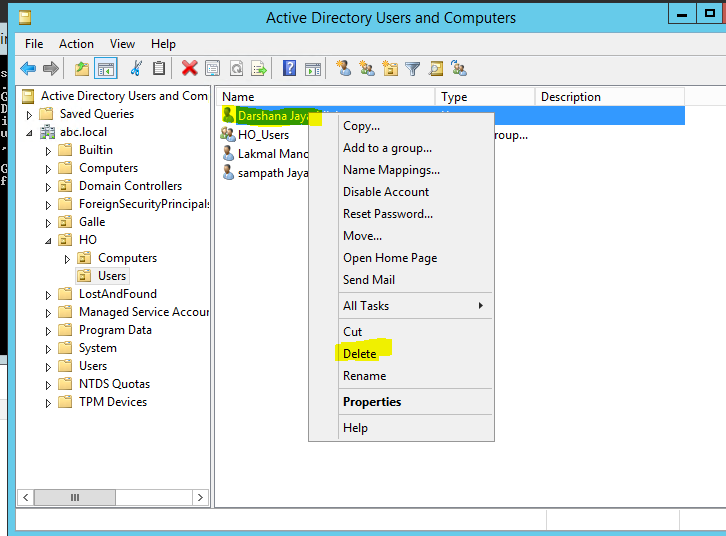Expand the Domain Controllers node
726x536 pixels.
[48, 187]
